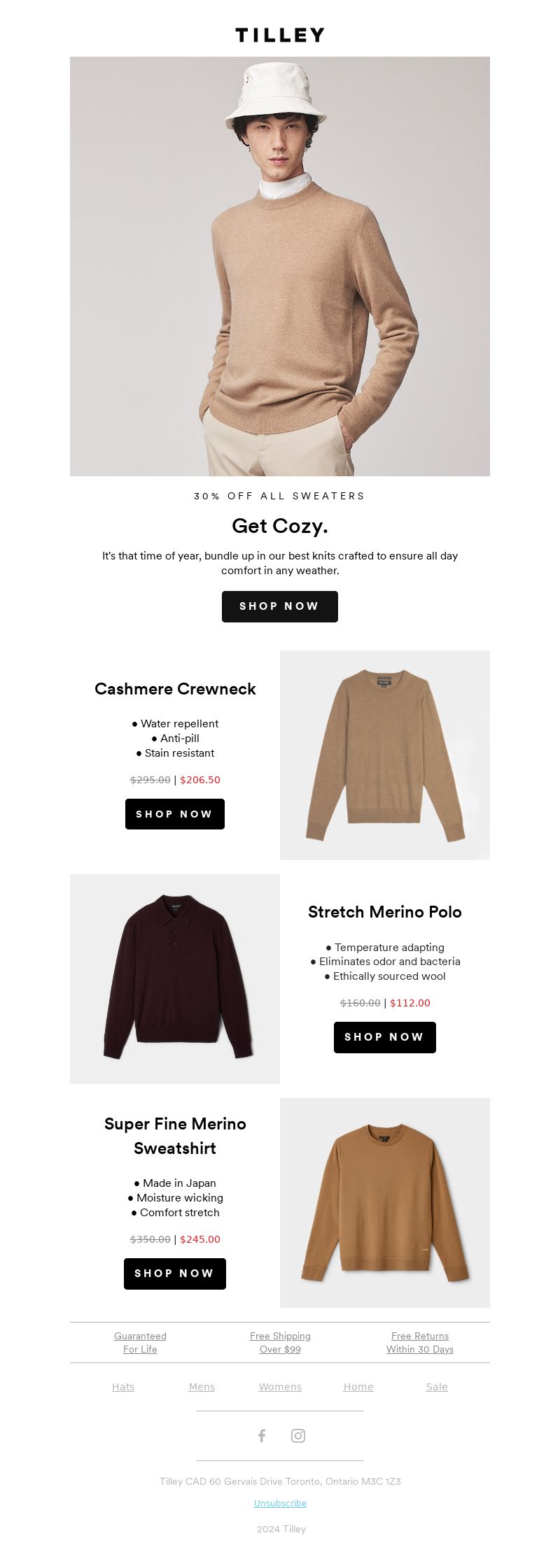Open Free Returns Within 30 Days link
This screenshot has height=1568, width=560.
tap(420, 1343)
